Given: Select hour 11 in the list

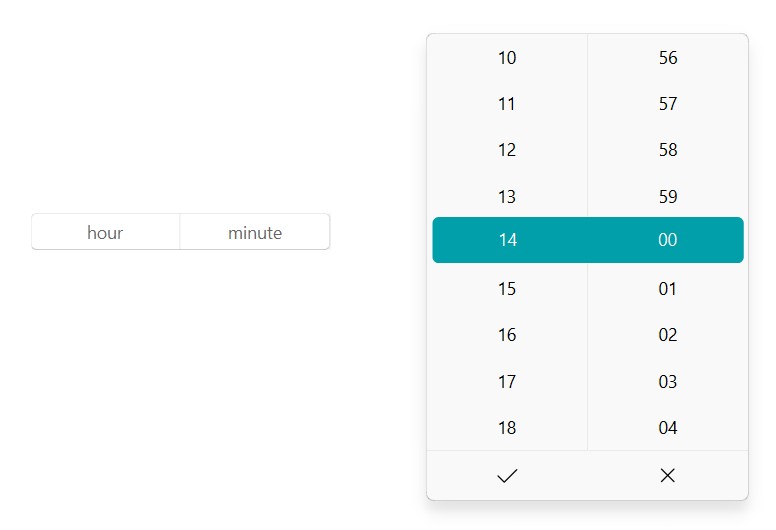Looking at the screenshot, I should [x=507, y=104].
